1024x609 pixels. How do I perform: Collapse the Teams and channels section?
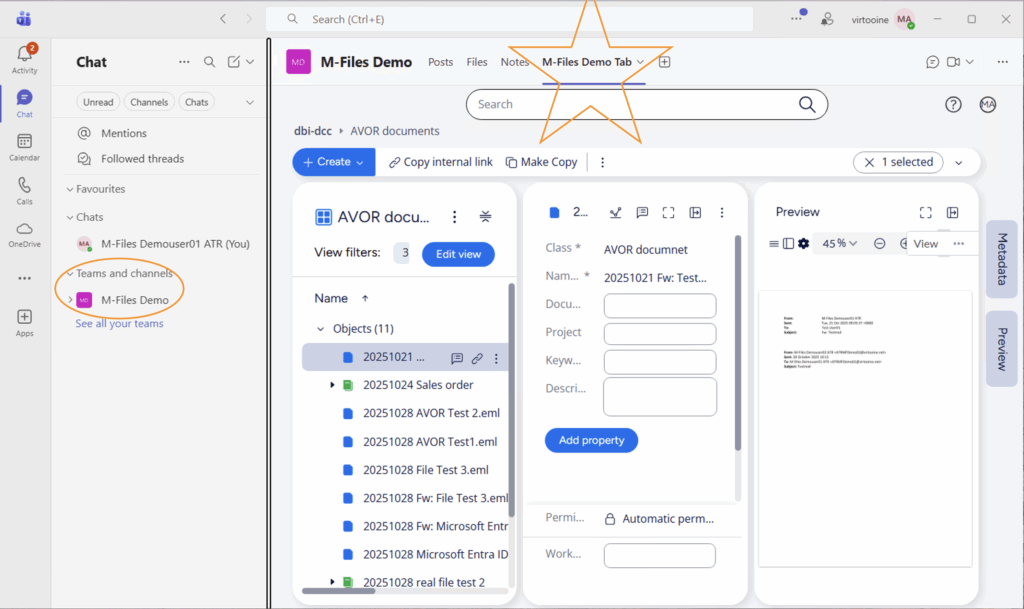(70, 273)
